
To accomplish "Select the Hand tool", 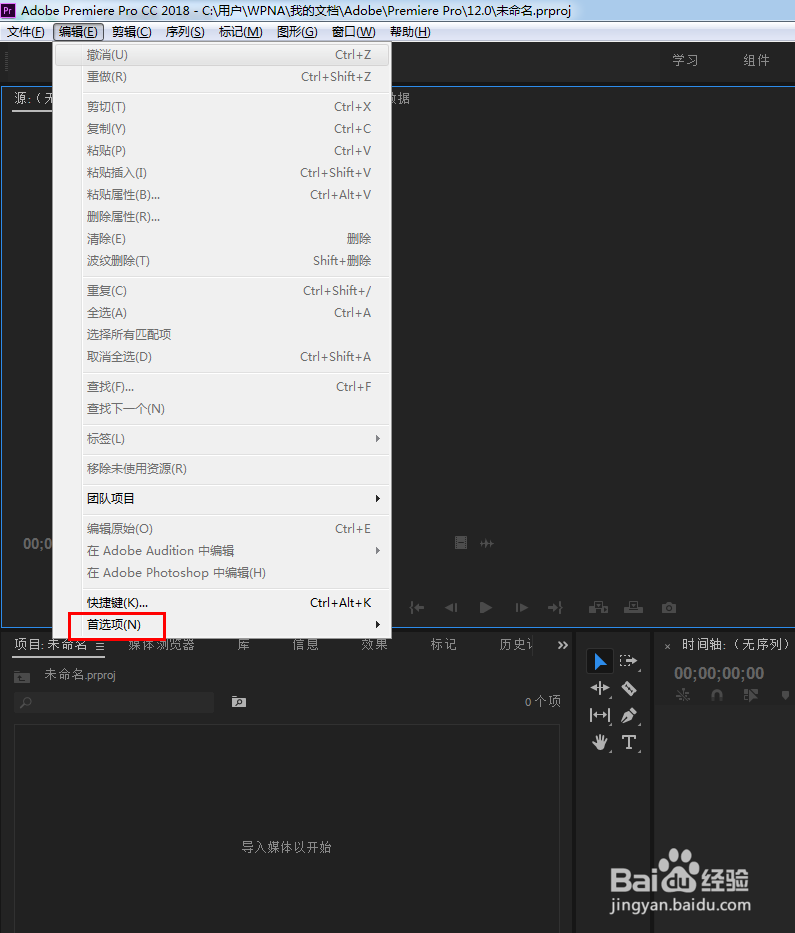I will 600,742.
